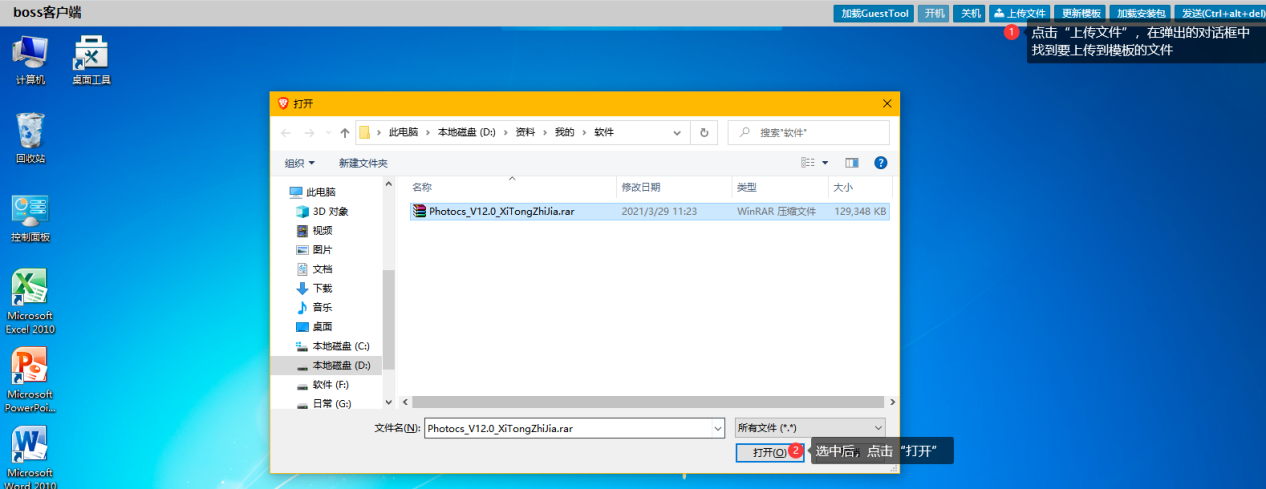The width and height of the screenshot is (1266, 489).
Task: Click the 上传文件 upload button
Action: (x=1019, y=13)
